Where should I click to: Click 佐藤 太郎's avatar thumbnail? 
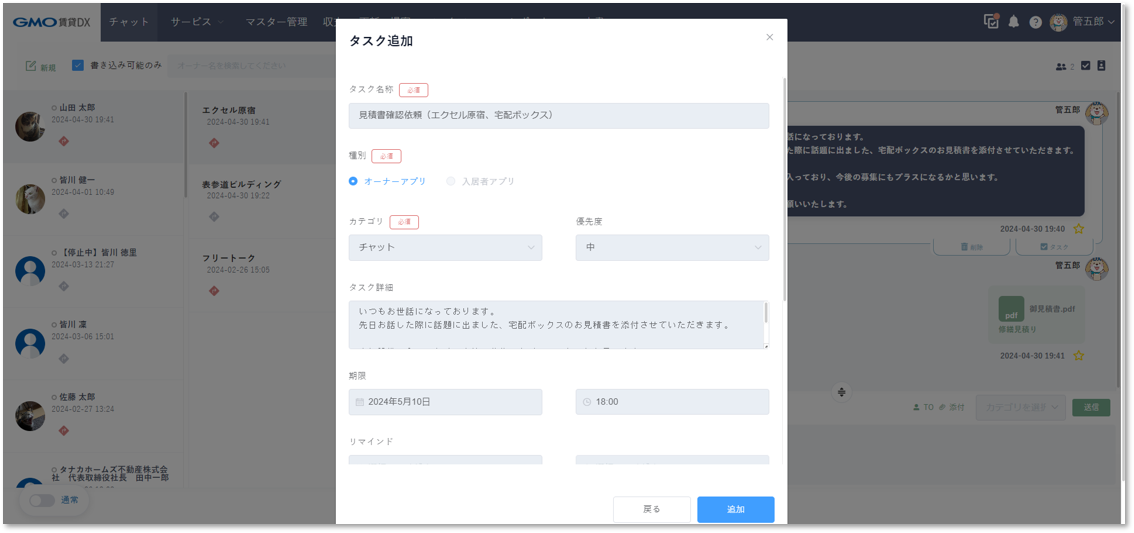point(30,415)
